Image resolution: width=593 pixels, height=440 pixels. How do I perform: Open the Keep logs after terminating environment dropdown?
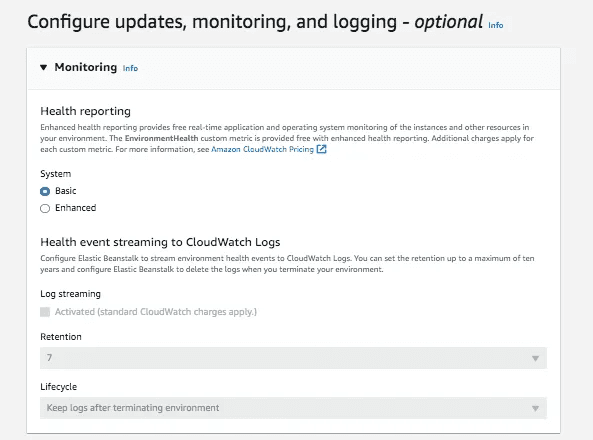[293, 408]
